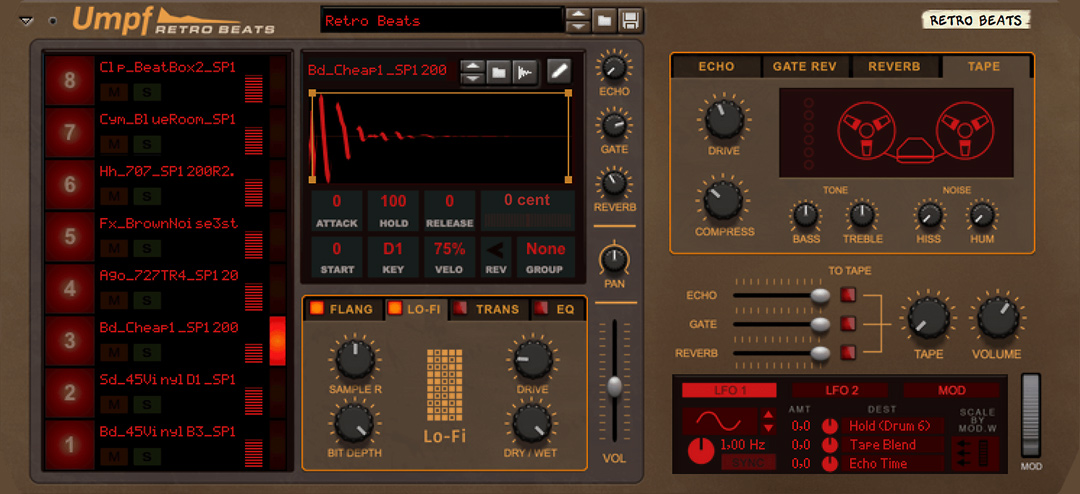The width and height of the screenshot is (1080, 494).
Task: Select drum pad 1
Action: tap(70, 445)
